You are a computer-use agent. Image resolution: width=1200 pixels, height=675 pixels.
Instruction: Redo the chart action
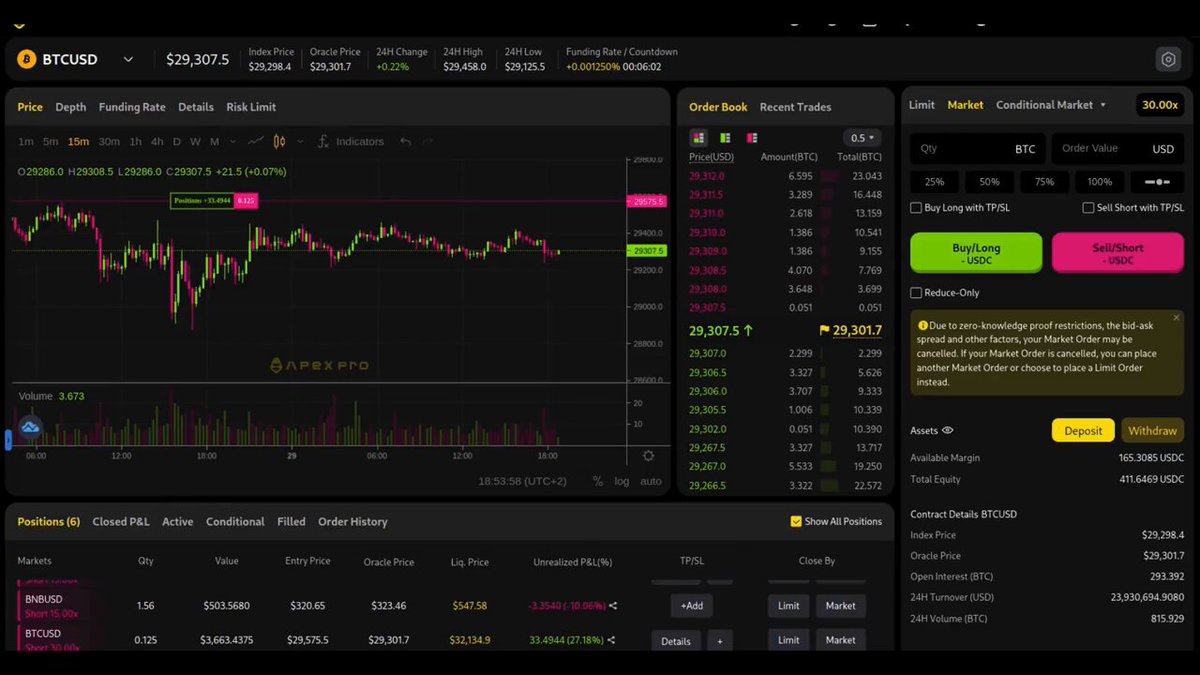(x=428, y=141)
